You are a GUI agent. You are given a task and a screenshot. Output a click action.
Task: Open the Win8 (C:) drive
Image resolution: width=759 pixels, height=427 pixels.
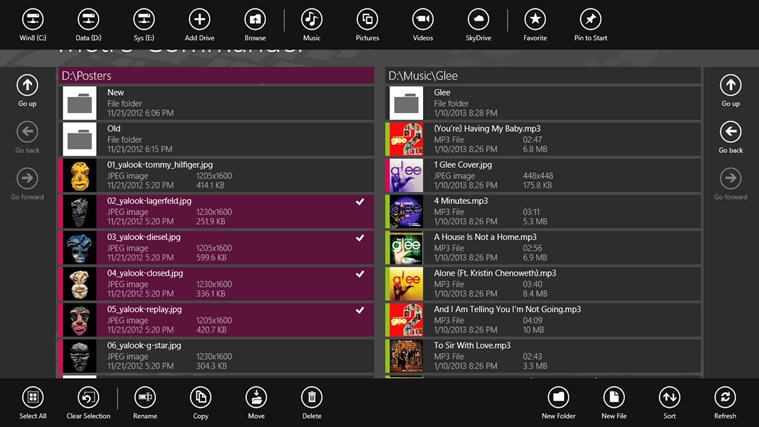pos(33,20)
